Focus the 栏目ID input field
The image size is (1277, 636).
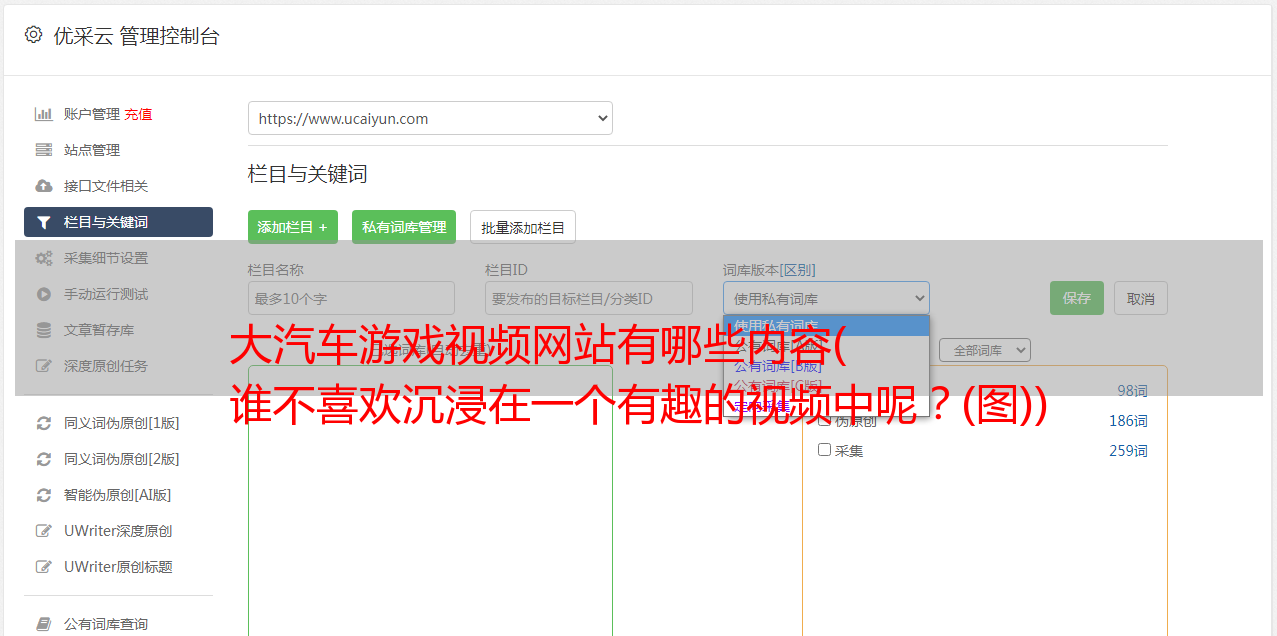tap(589, 298)
